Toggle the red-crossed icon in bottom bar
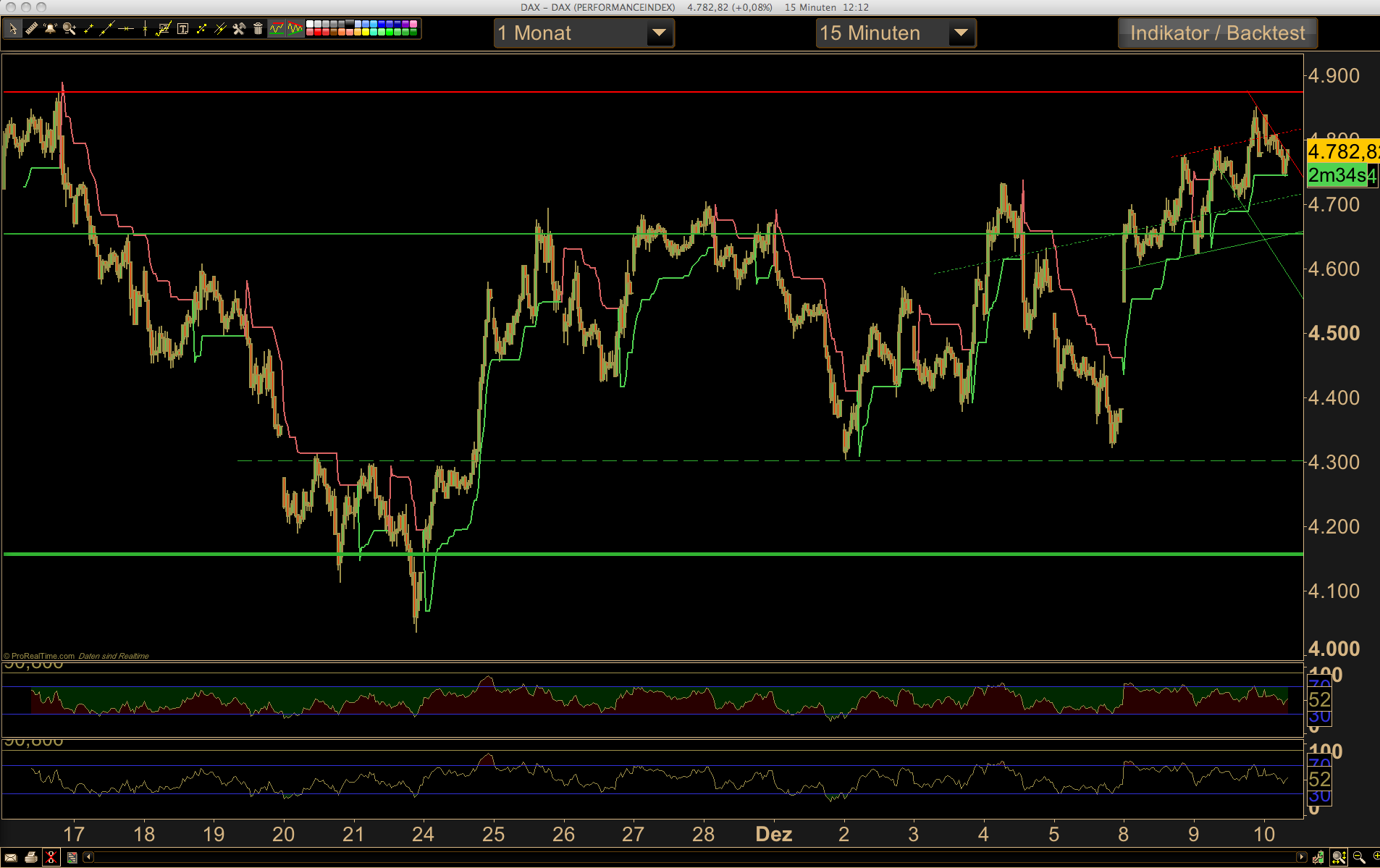The width and height of the screenshot is (1380, 868). click(x=51, y=858)
